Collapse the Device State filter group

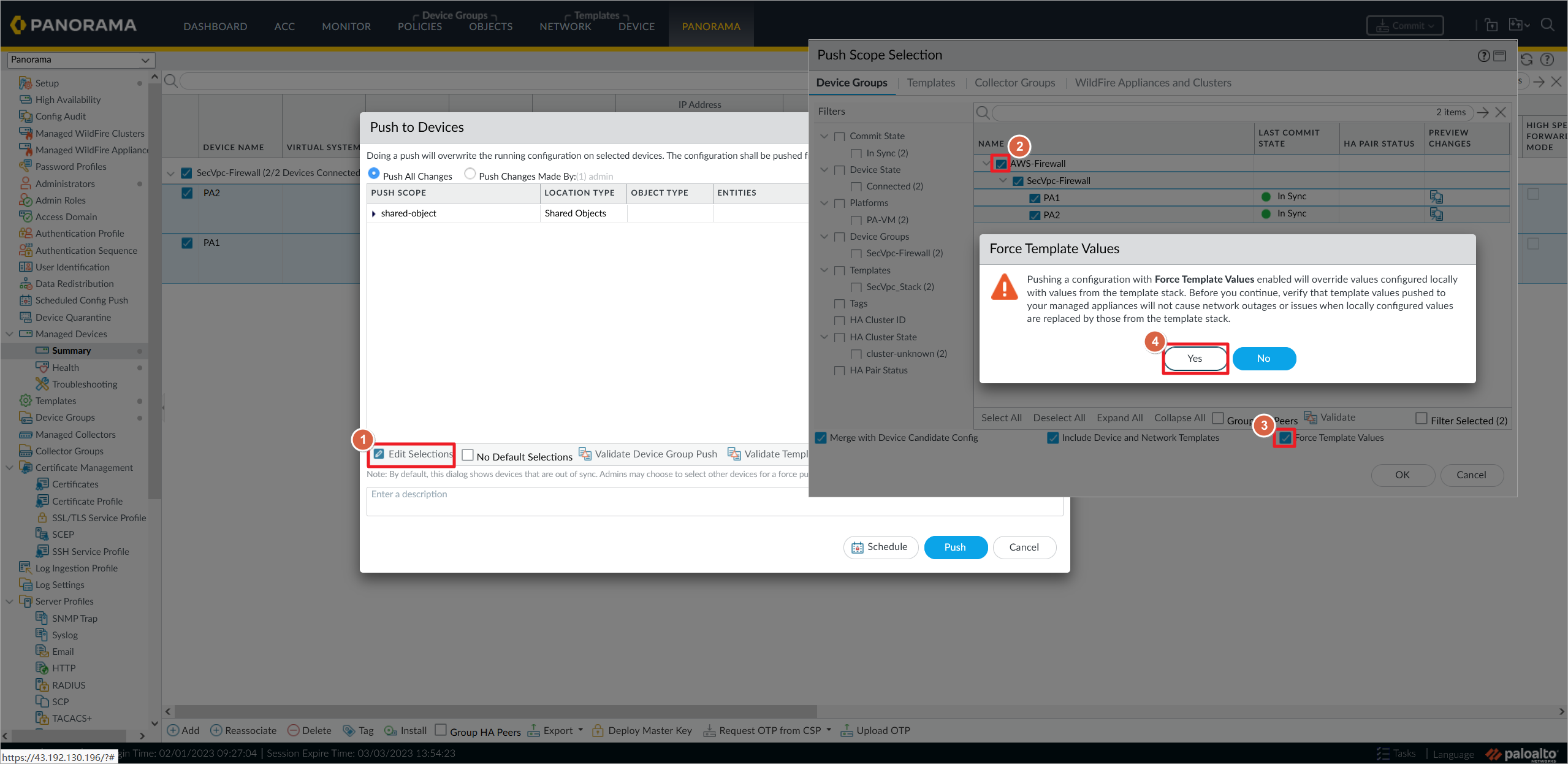824,169
